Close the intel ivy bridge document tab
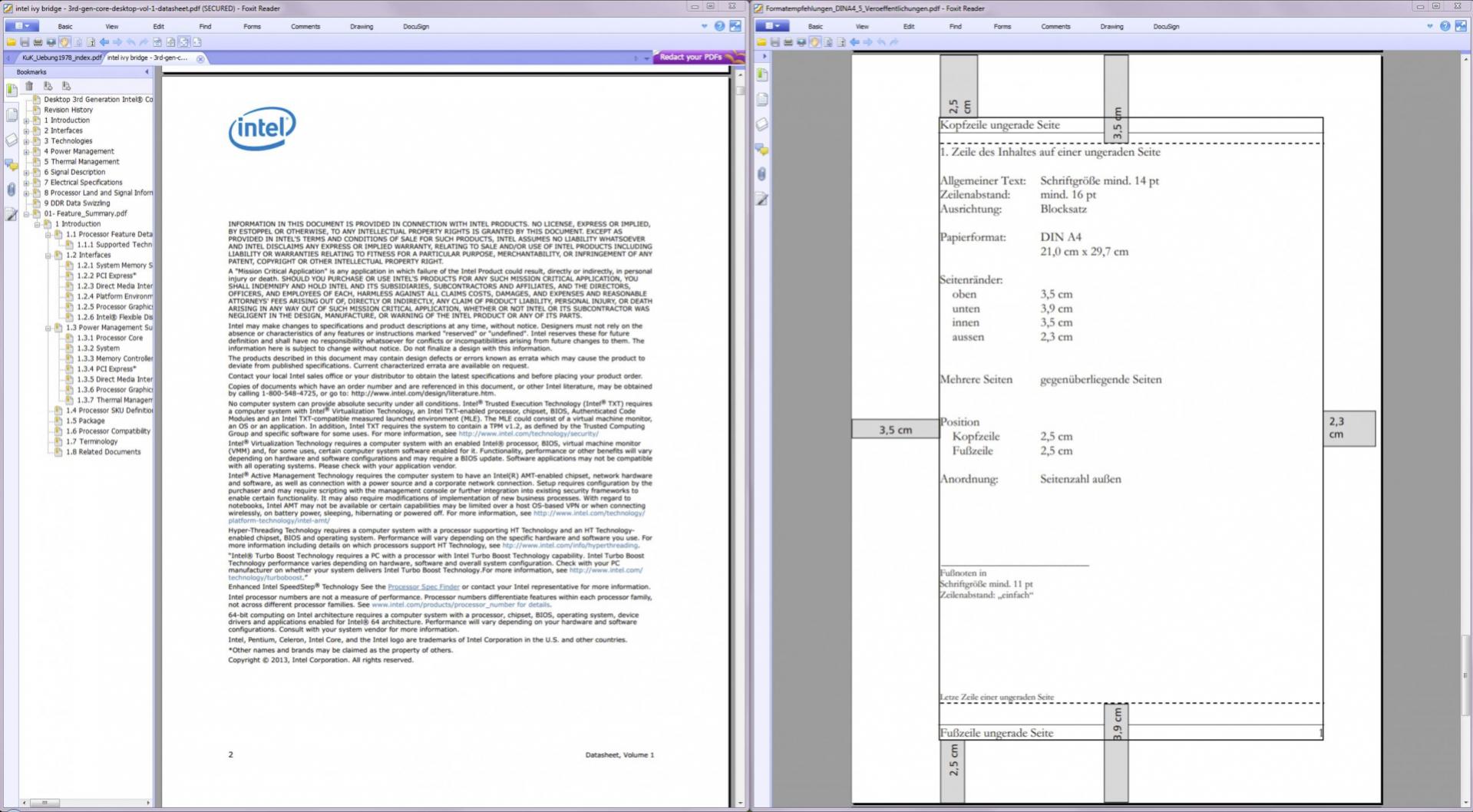This screenshot has height=812, width=1473. [200, 59]
